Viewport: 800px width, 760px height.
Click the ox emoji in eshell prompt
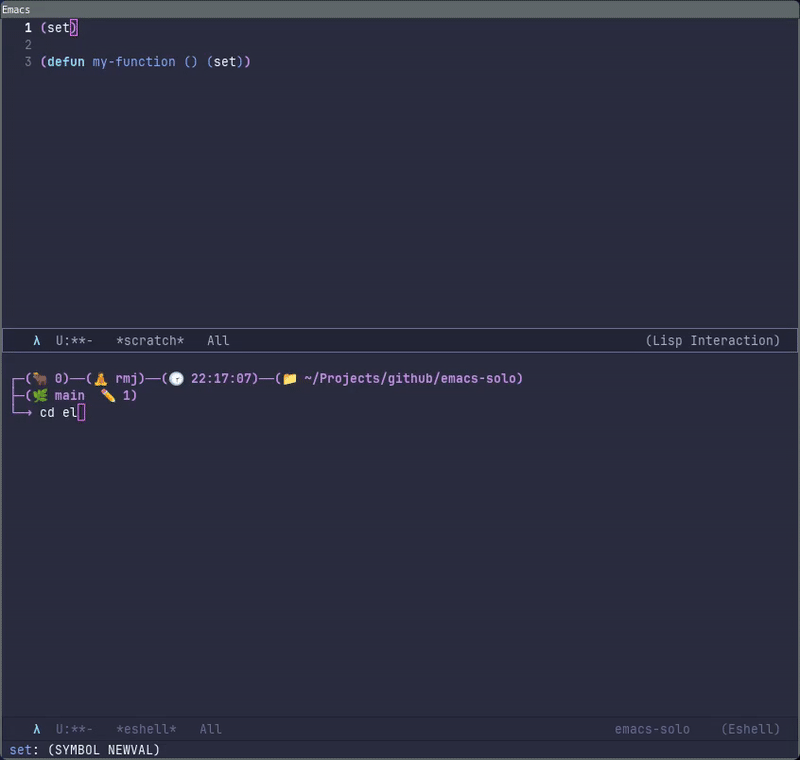[x=40, y=378]
